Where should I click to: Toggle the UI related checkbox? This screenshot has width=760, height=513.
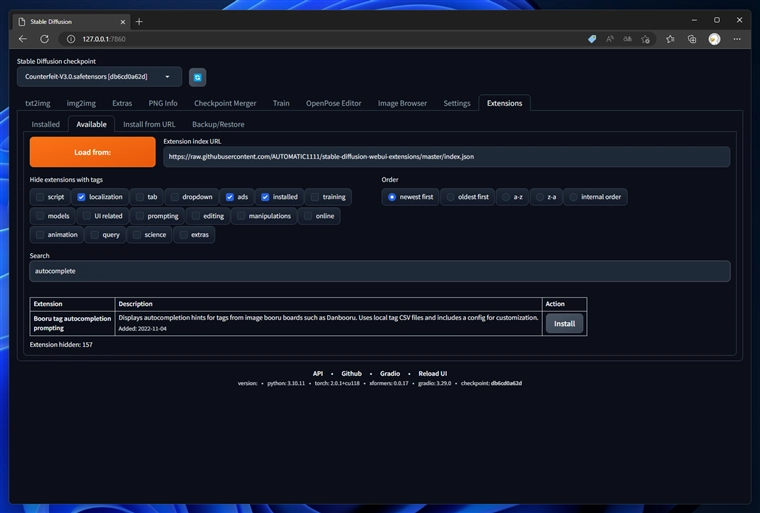point(86,216)
